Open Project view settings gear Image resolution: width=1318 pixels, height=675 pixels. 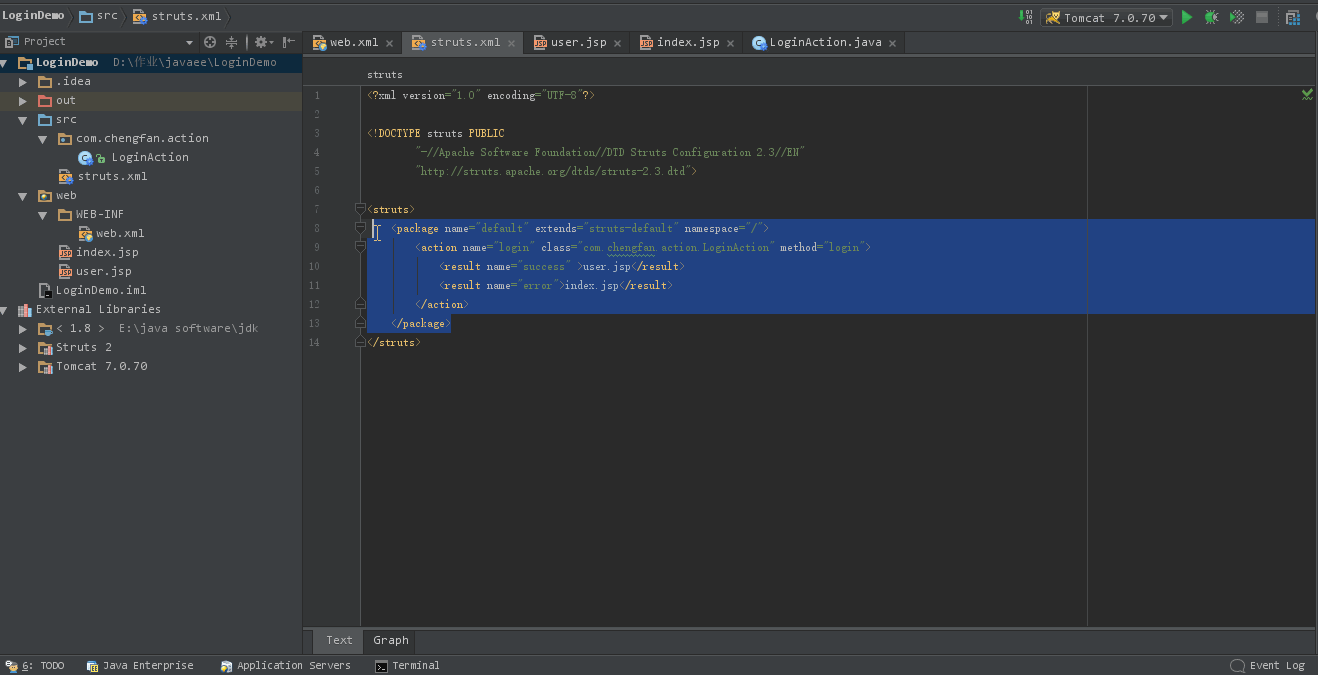(x=260, y=41)
